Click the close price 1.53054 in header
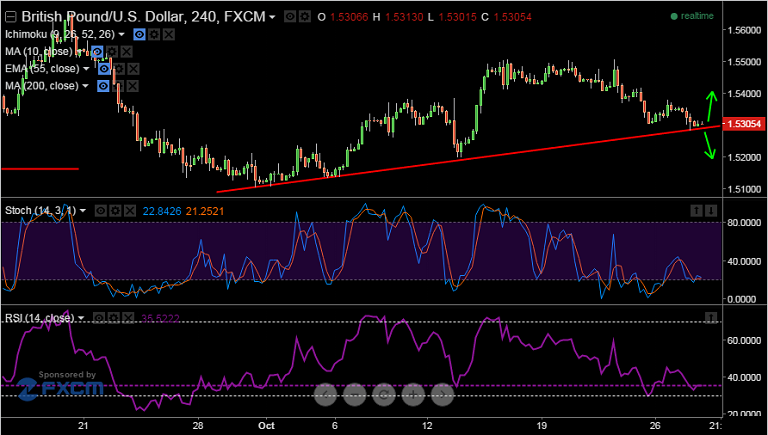768x435 pixels. pos(512,17)
